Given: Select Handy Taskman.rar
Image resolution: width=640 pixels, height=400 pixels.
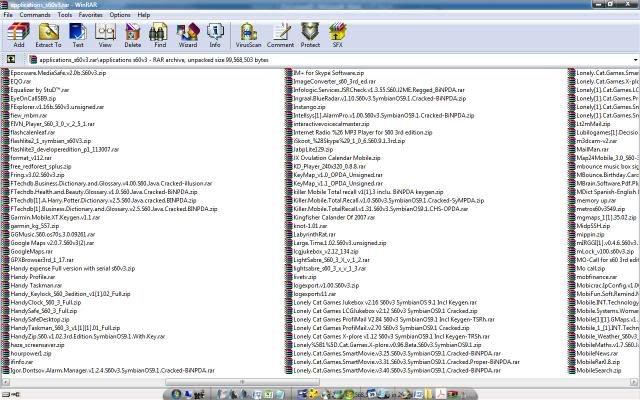Looking at the screenshot, I should [36, 285].
